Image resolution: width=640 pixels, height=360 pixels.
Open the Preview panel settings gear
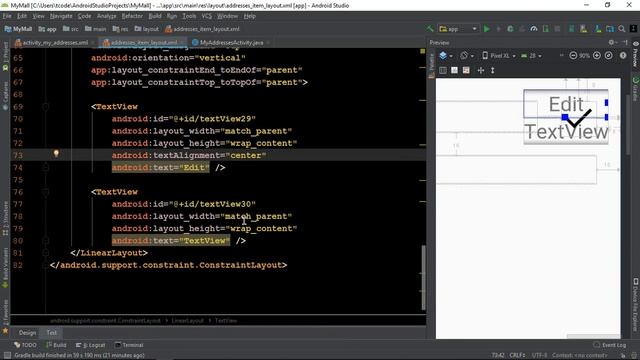pyautogui.click(x=612, y=42)
